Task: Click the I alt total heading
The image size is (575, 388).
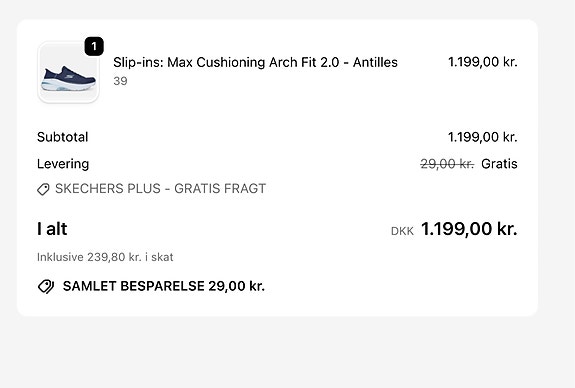Action: pos(52,229)
